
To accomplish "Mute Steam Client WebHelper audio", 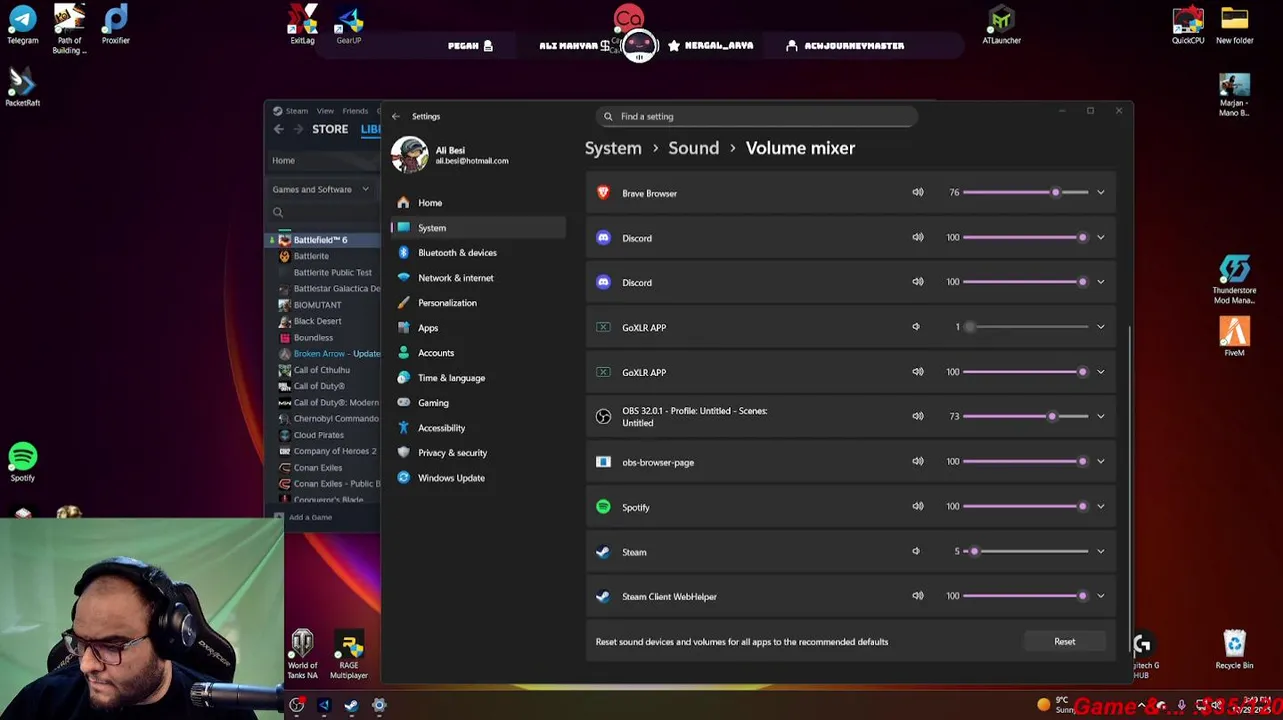I will pos(917,596).
